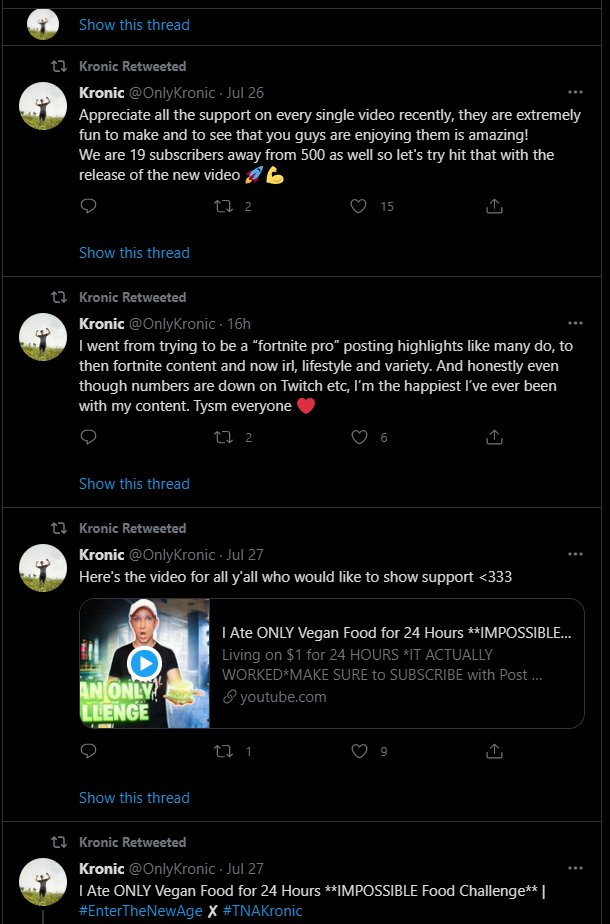Reply to the fortnite pro tweet
Image resolution: width=610 pixels, height=924 pixels.
tap(88, 437)
